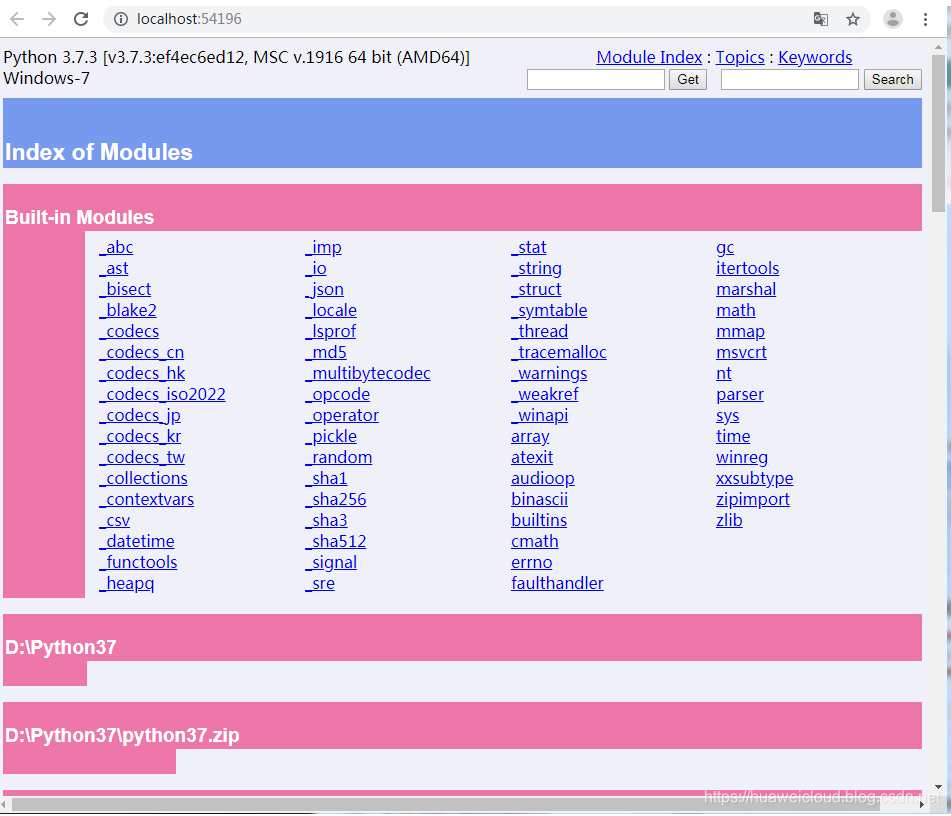This screenshot has width=951, height=816.
Task: Open the marshal module link
Action: pyautogui.click(x=746, y=289)
